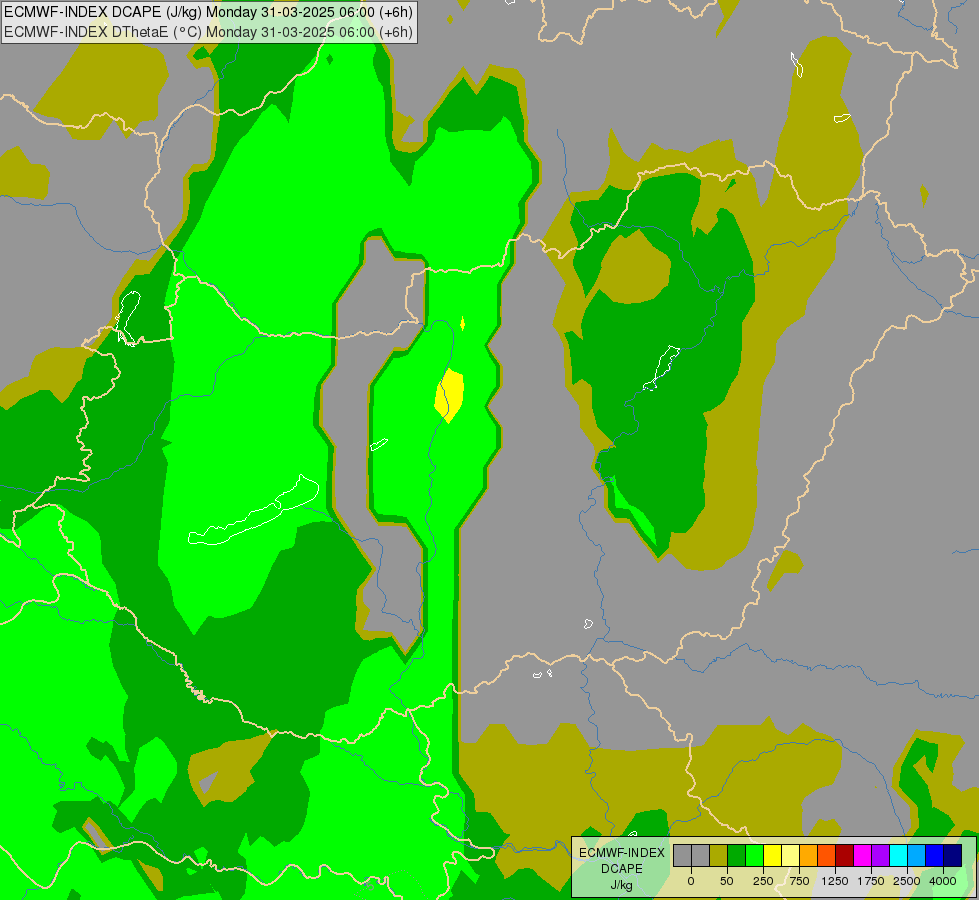Click the legend's DCAPE label

(x=622, y=869)
